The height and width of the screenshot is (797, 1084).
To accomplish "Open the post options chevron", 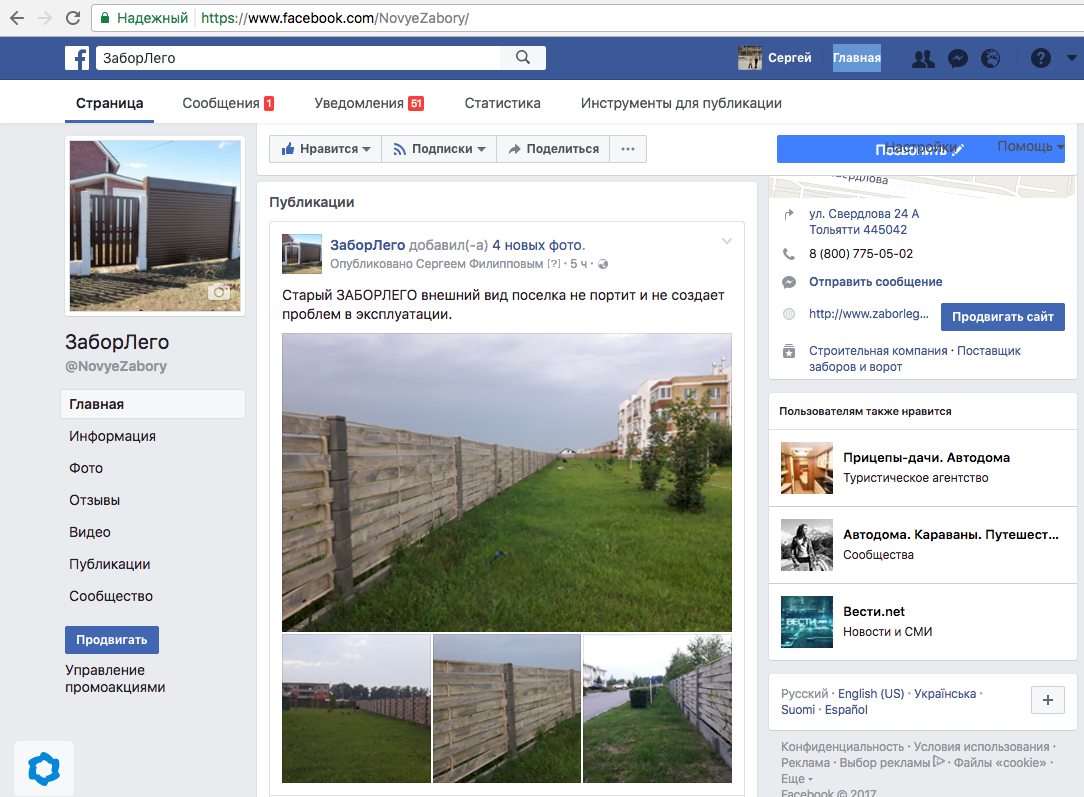I will [x=727, y=241].
